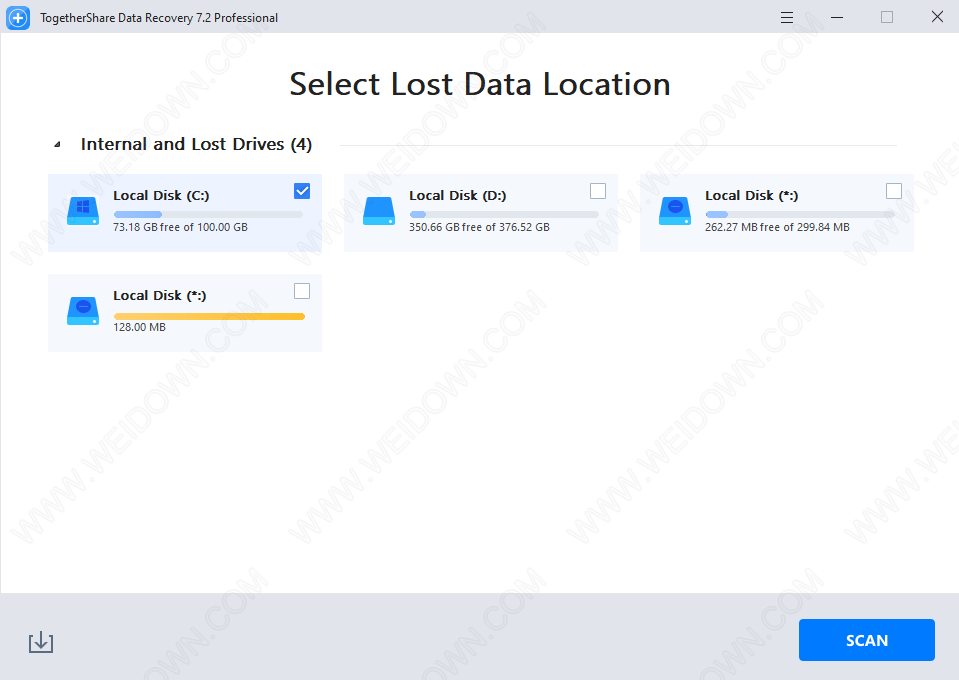
Task: Click the 262.27 MB free drive usage bar
Action: pos(800,215)
